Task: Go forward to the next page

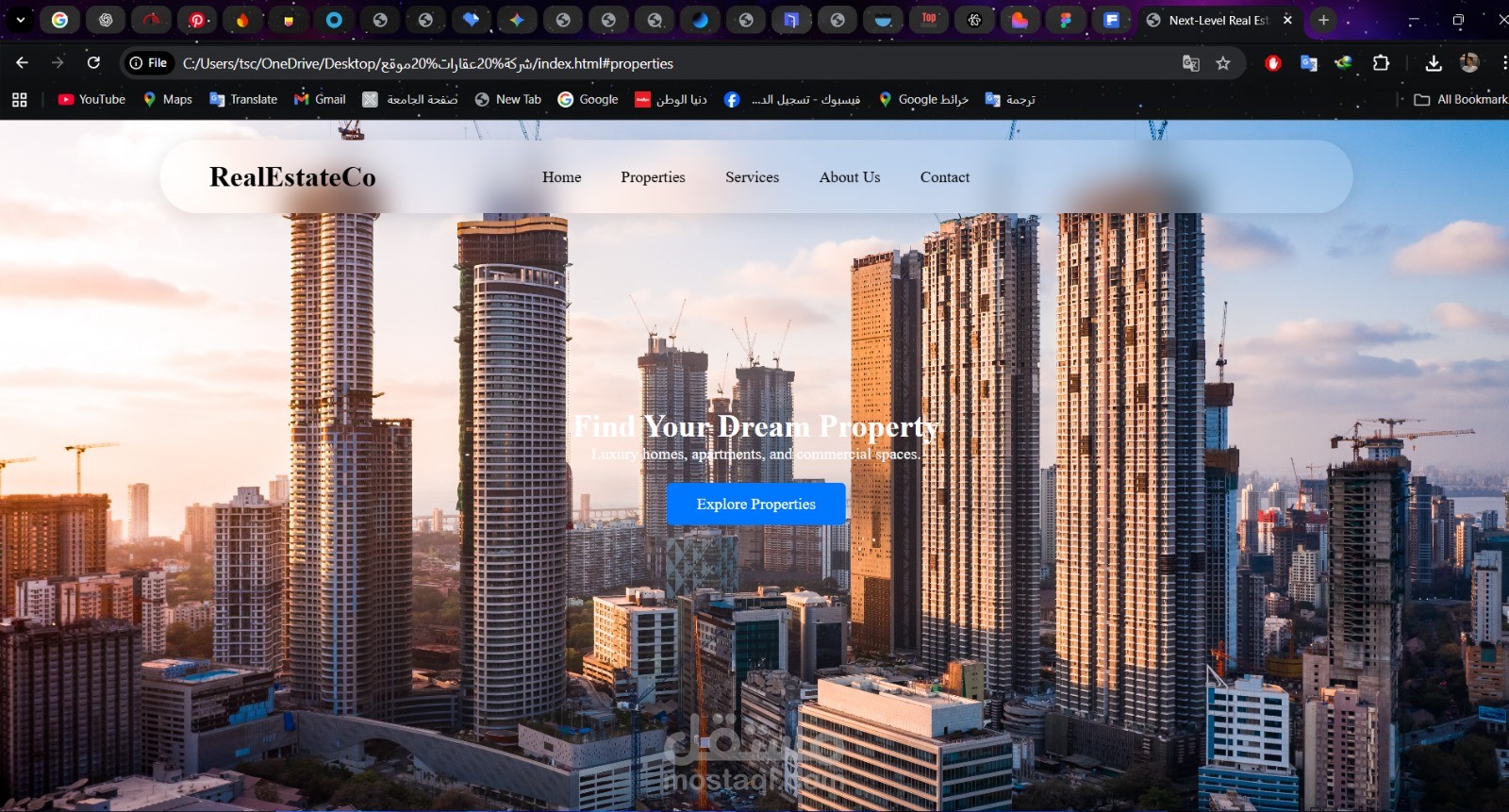Action: pyautogui.click(x=58, y=63)
